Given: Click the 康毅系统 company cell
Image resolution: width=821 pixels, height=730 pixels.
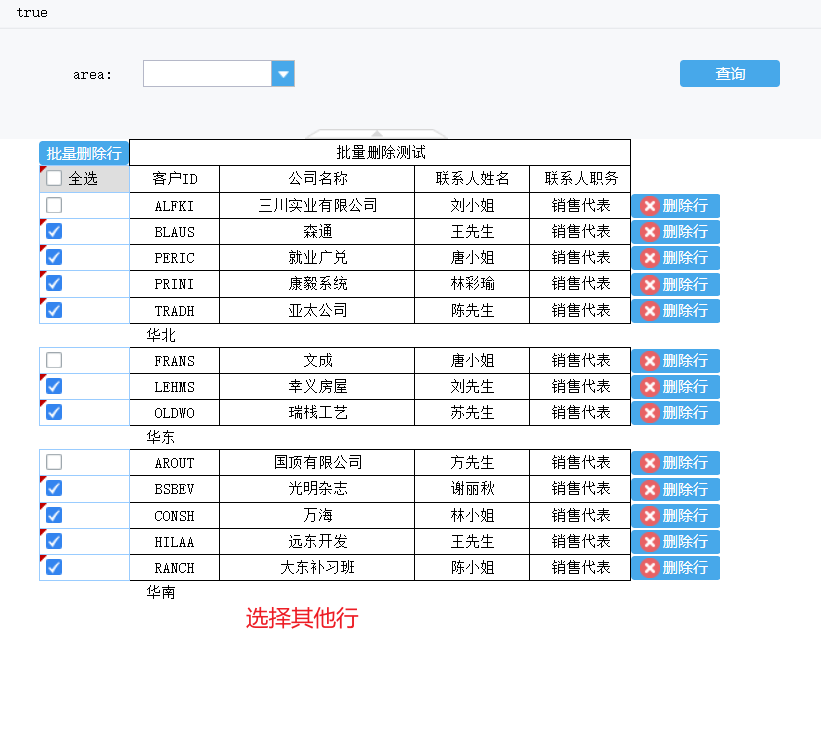Looking at the screenshot, I should [x=317, y=284].
